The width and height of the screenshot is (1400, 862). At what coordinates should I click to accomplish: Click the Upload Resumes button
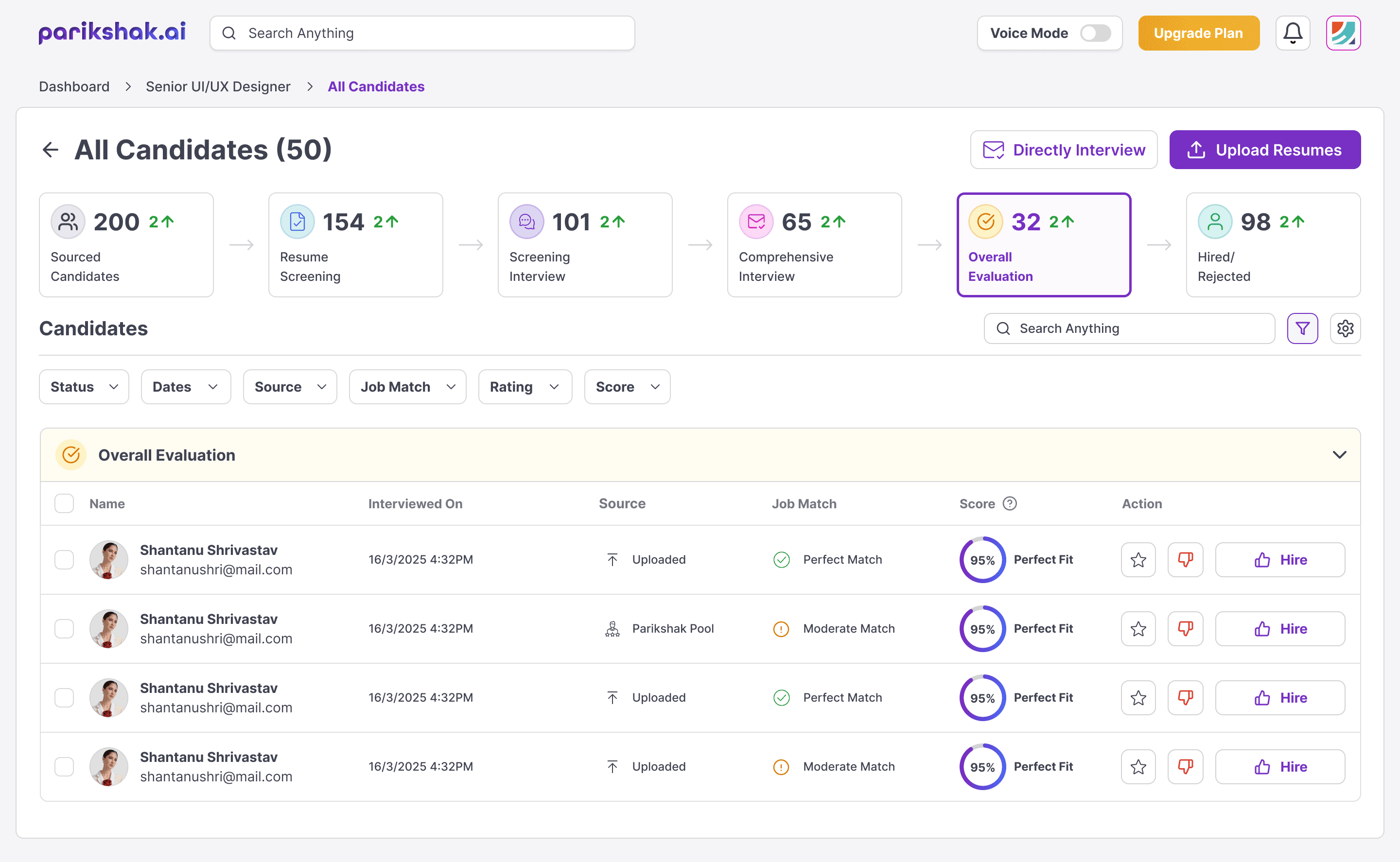click(1264, 150)
